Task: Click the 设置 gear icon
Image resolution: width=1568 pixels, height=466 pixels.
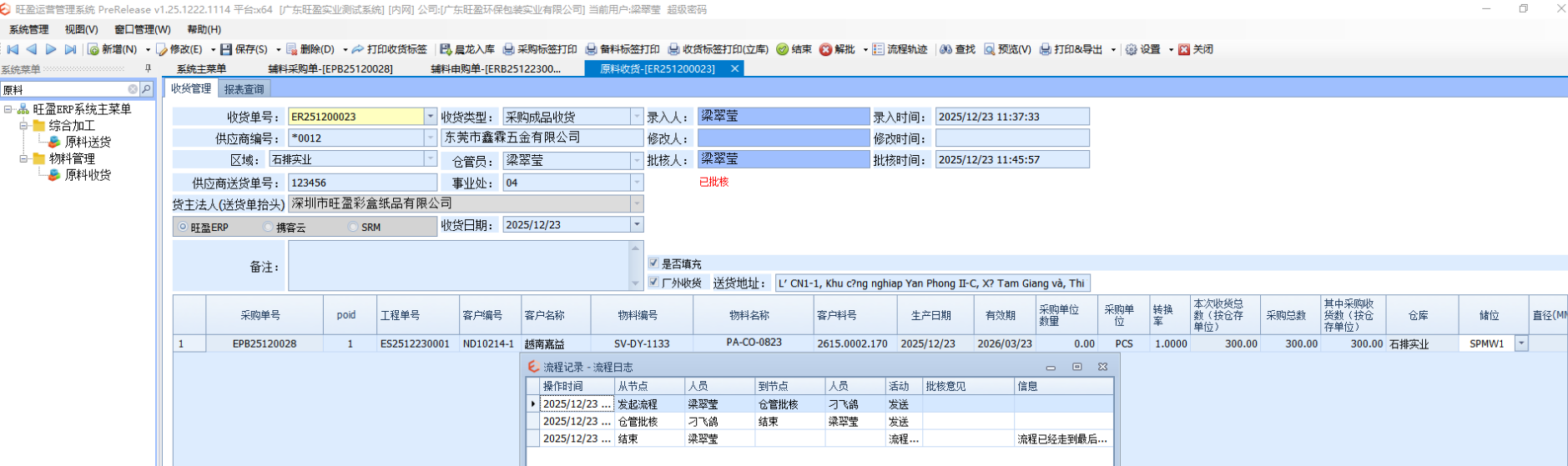Action: click(x=1131, y=49)
